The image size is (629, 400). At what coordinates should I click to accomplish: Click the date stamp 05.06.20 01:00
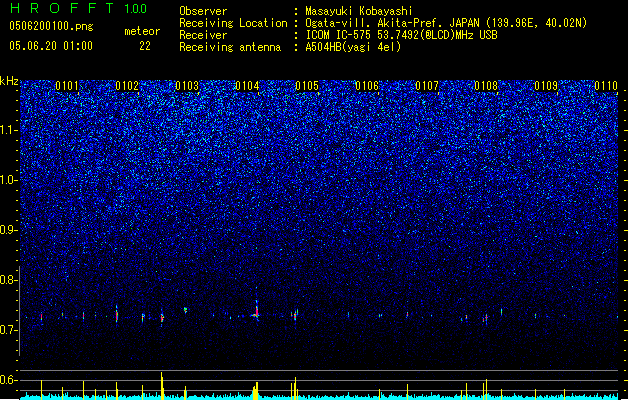(x=51, y=46)
